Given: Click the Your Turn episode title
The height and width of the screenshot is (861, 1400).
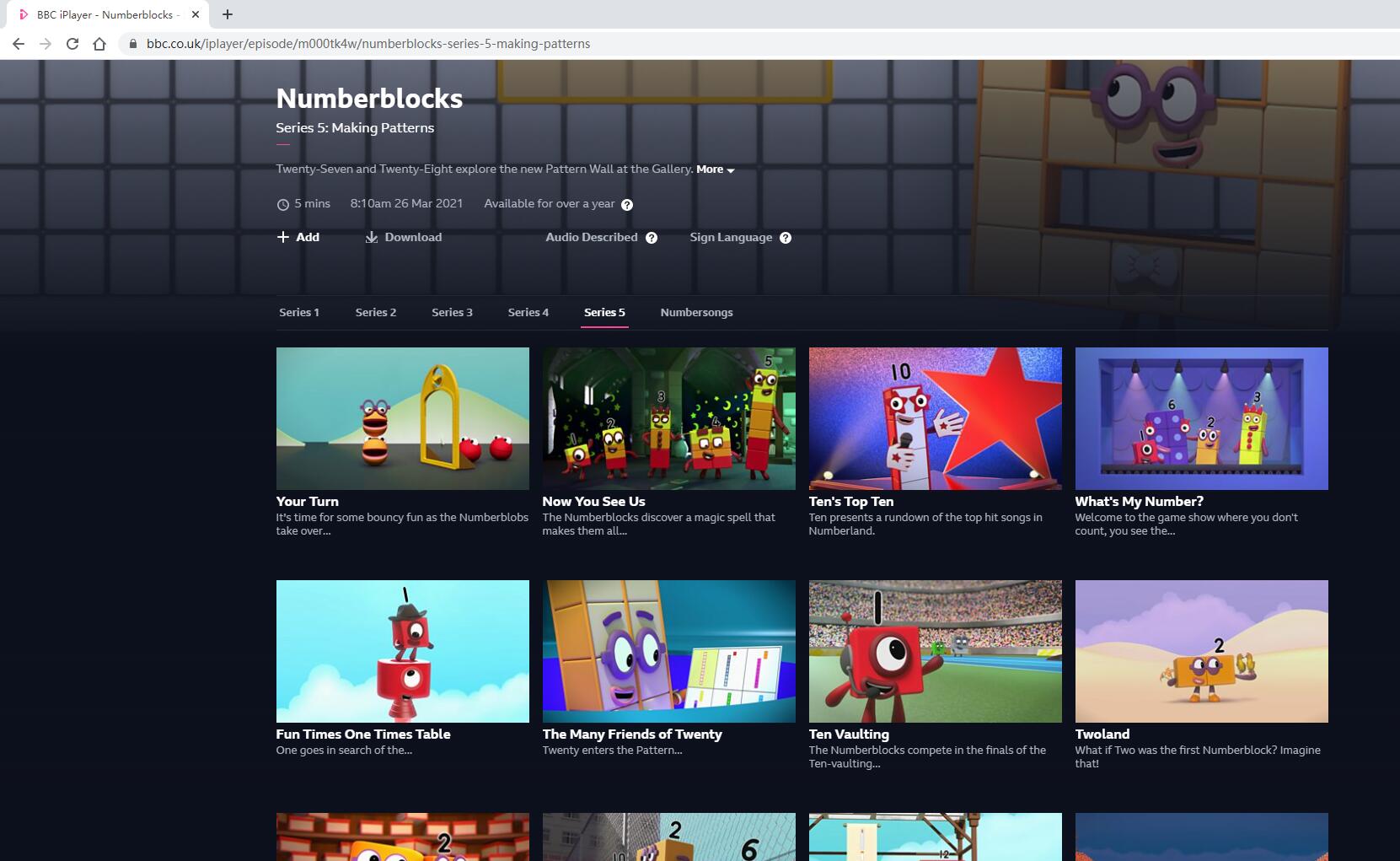Looking at the screenshot, I should pos(308,501).
